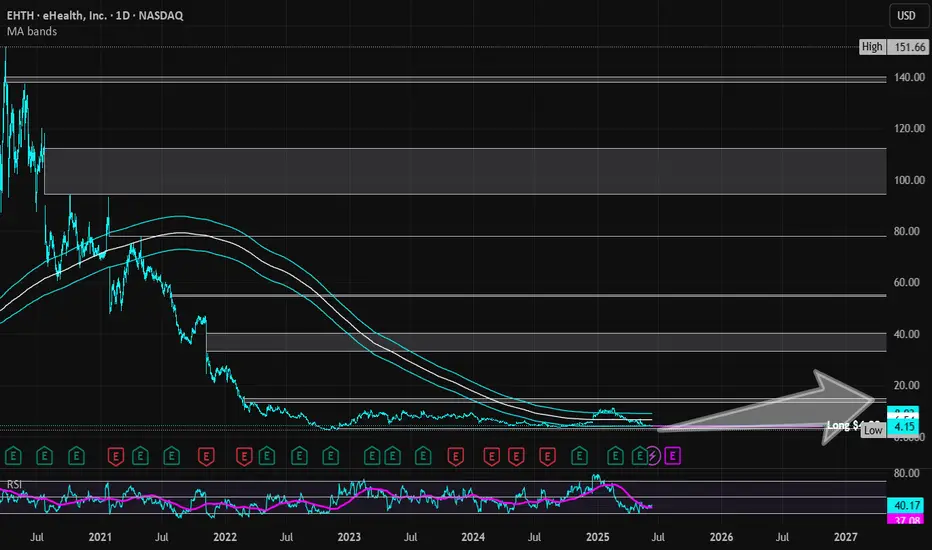Select the Long position label

(844, 425)
